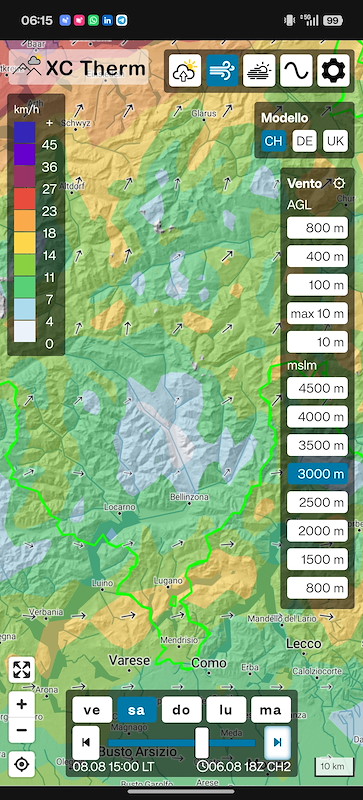This screenshot has height=800, width=363.
Task: Select 3500 m altitude wind
Action: [317, 445]
